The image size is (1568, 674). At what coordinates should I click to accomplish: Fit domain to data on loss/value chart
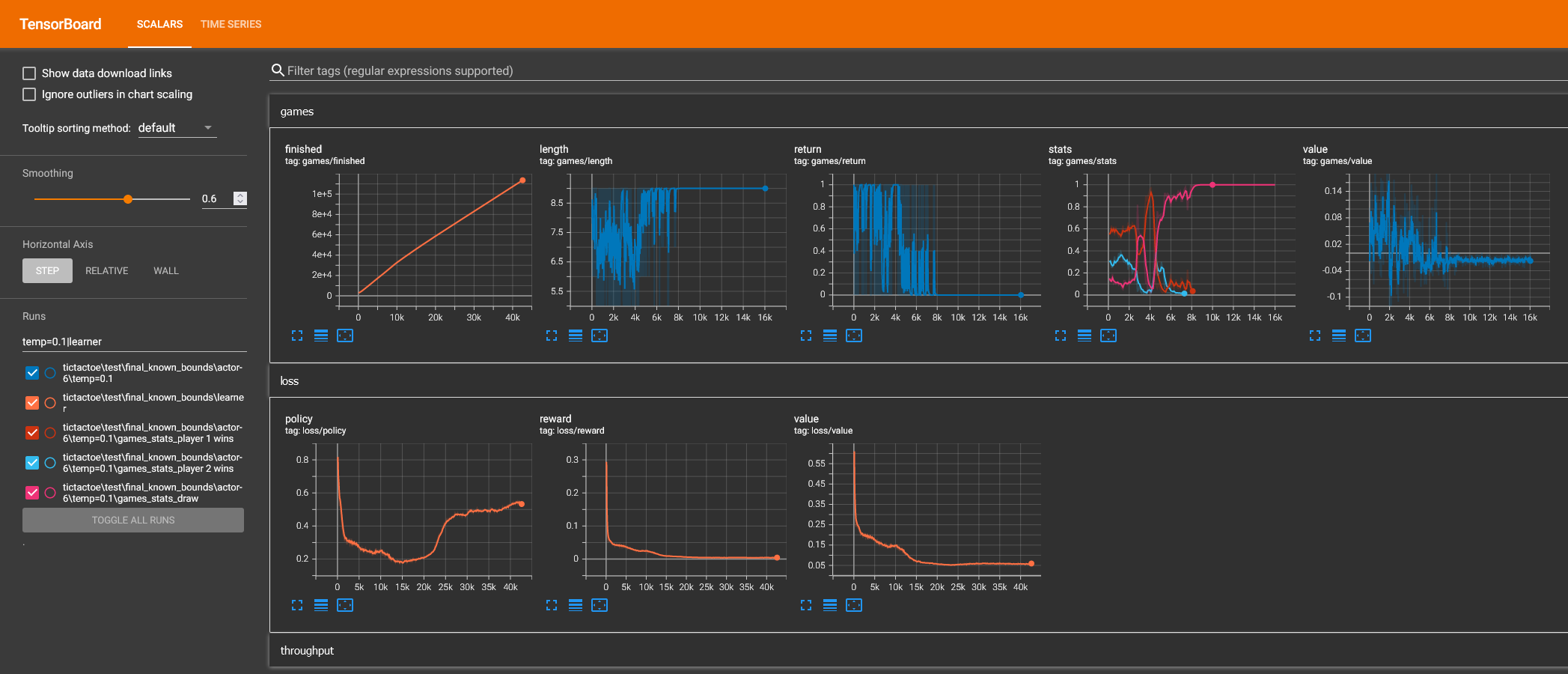click(x=854, y=605)
